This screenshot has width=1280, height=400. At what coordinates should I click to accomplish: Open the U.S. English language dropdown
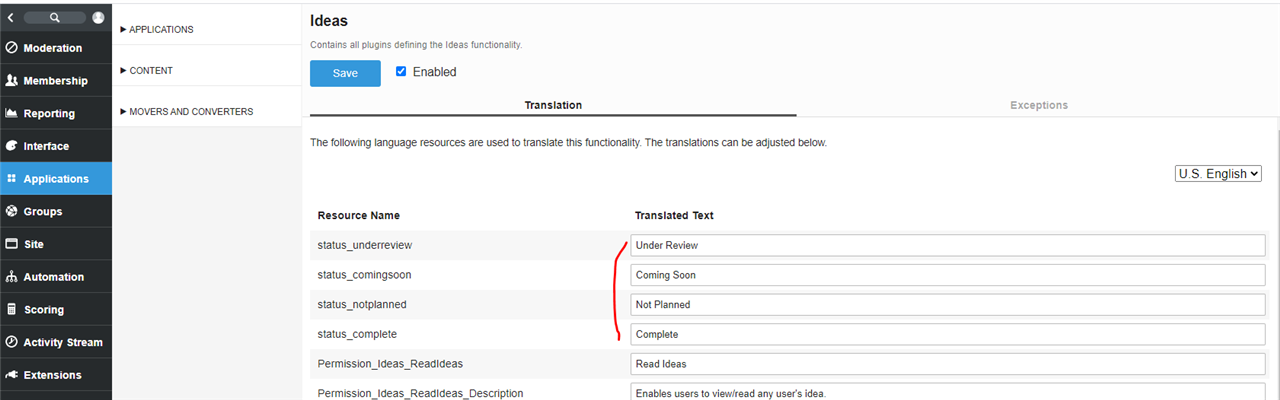pos(1218,174)
